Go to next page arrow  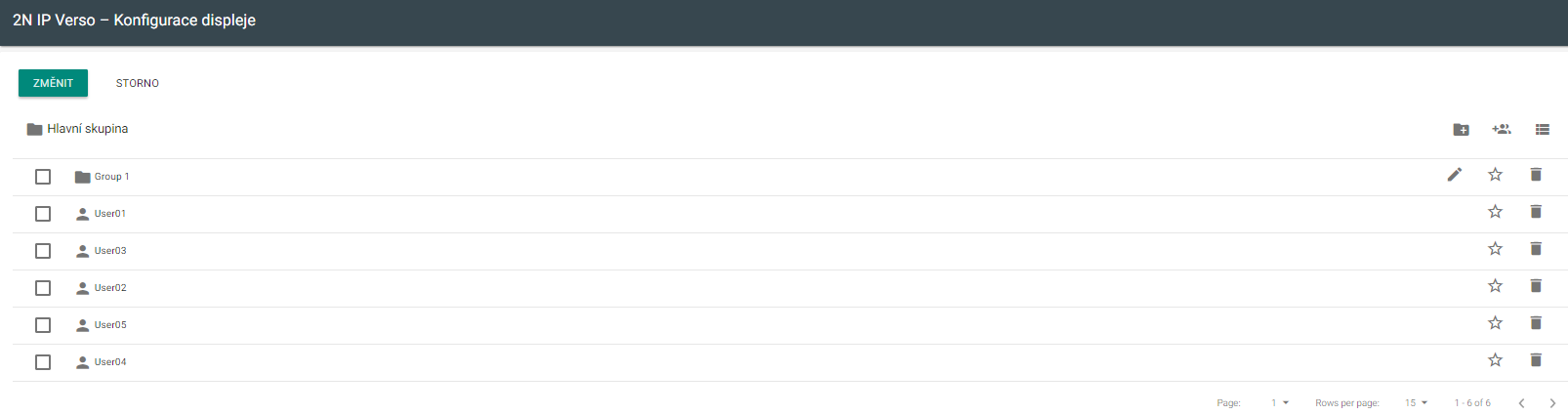click(1552, 403)
